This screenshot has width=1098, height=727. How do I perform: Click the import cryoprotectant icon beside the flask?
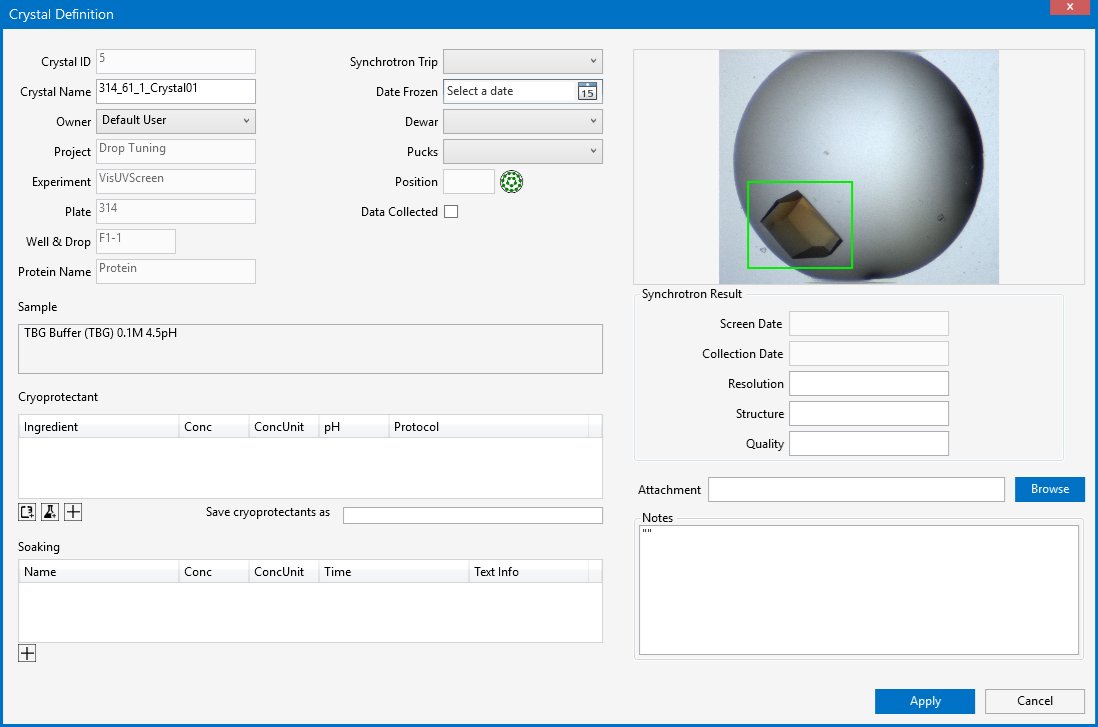pos(27,512)
